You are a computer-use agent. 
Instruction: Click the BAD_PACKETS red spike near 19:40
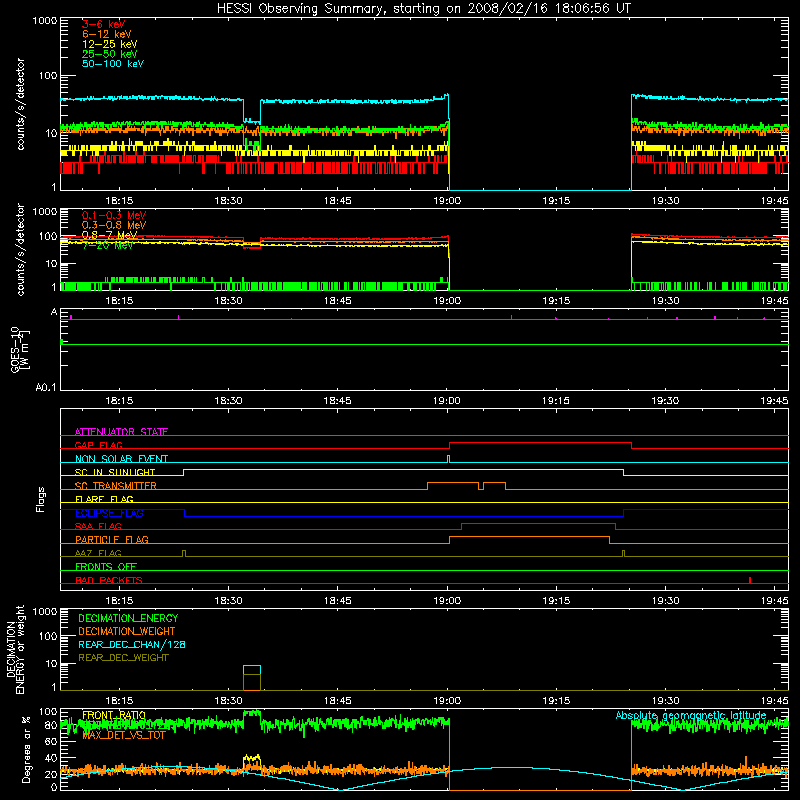(x=750, y=580)
